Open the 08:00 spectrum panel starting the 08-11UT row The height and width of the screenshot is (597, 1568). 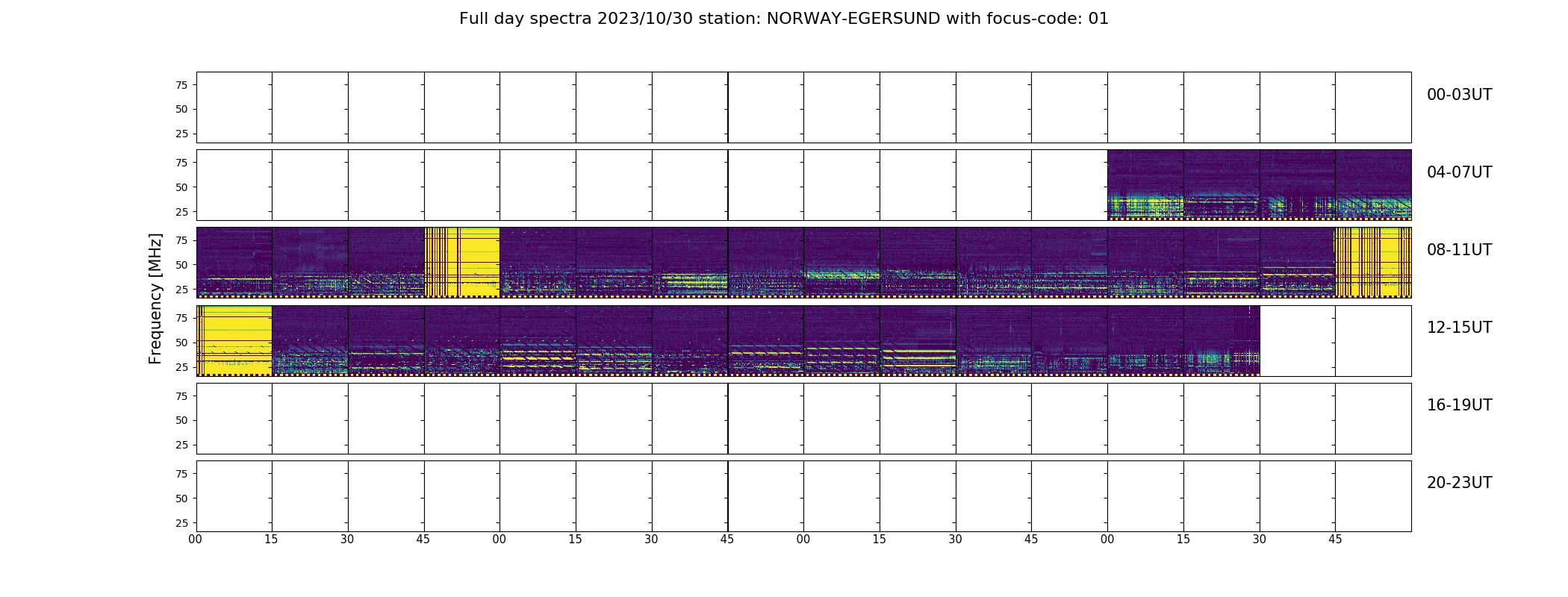[x=234, y=263]
